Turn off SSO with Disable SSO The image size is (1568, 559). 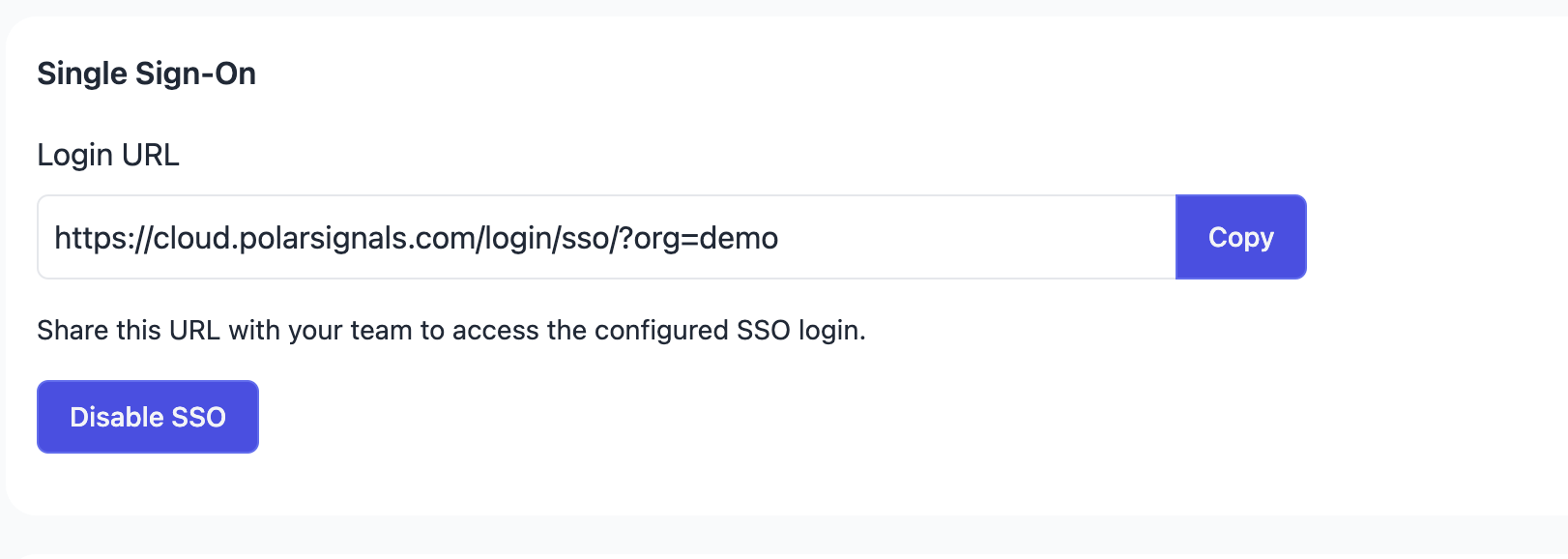(x=148, y=417)
